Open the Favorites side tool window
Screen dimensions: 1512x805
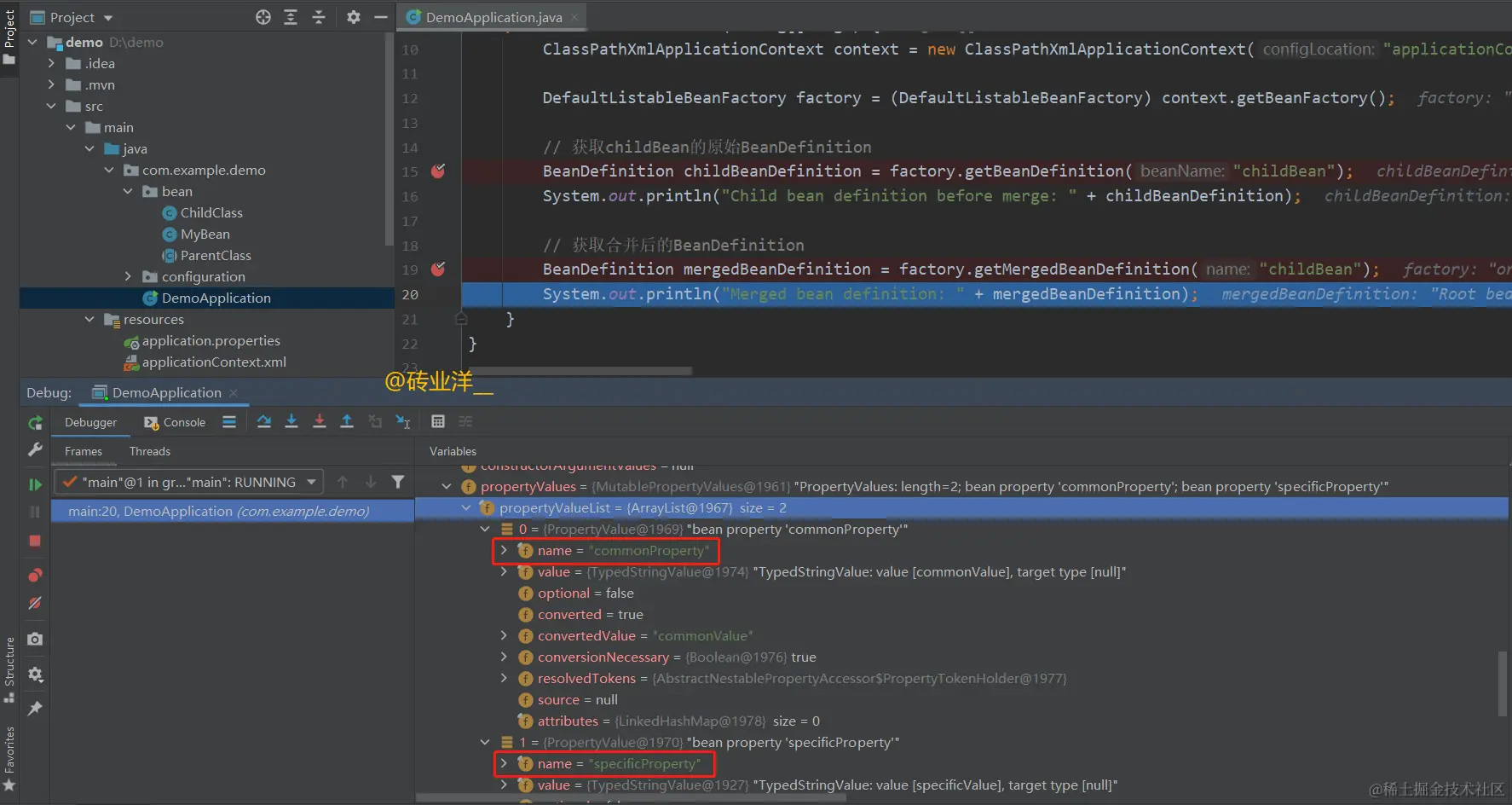click(9, 759)
